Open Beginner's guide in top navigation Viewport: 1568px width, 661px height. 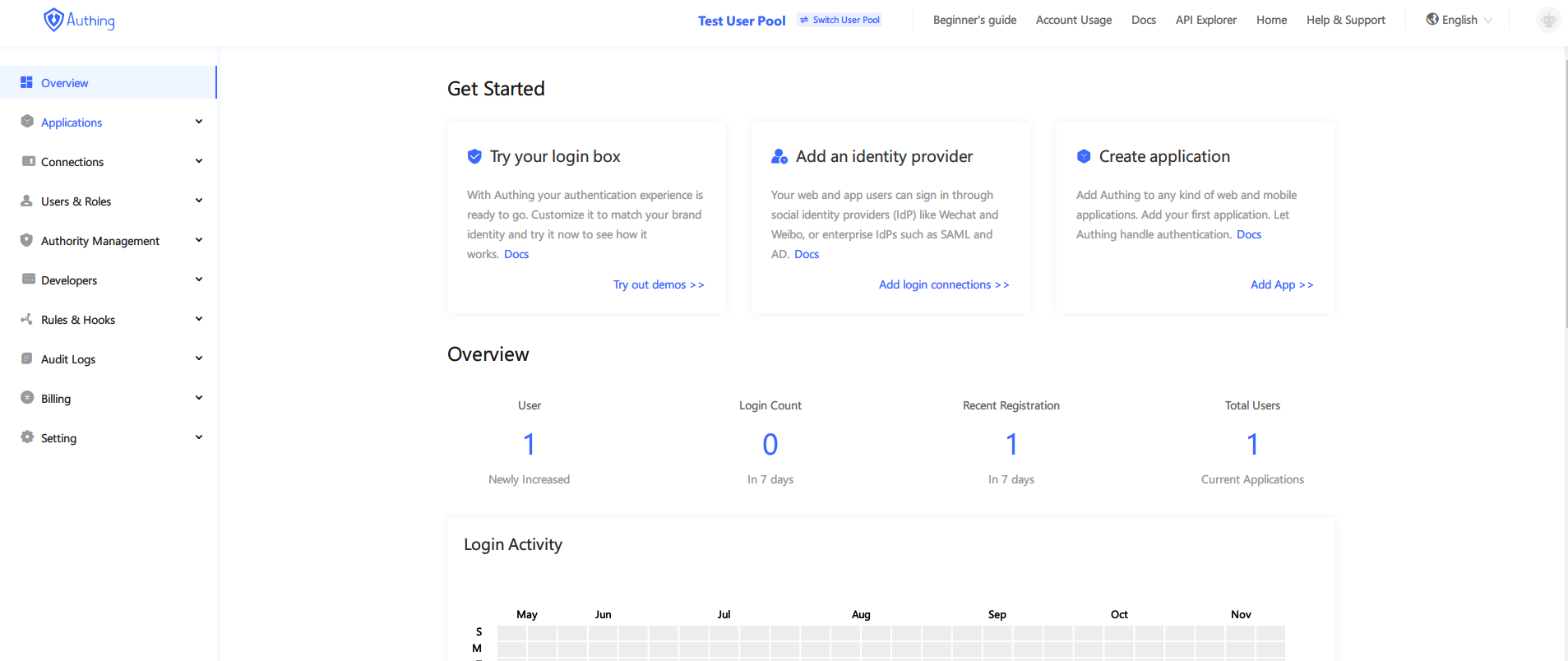[x=974, y=20]
